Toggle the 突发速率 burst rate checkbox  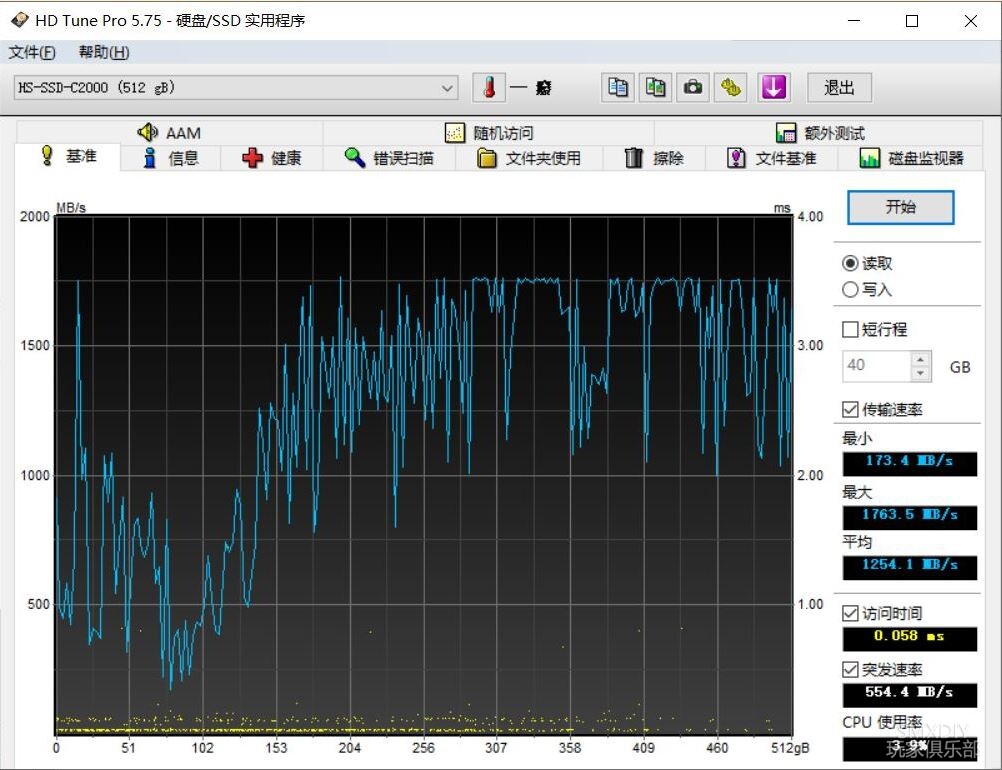tap(850, 669)
